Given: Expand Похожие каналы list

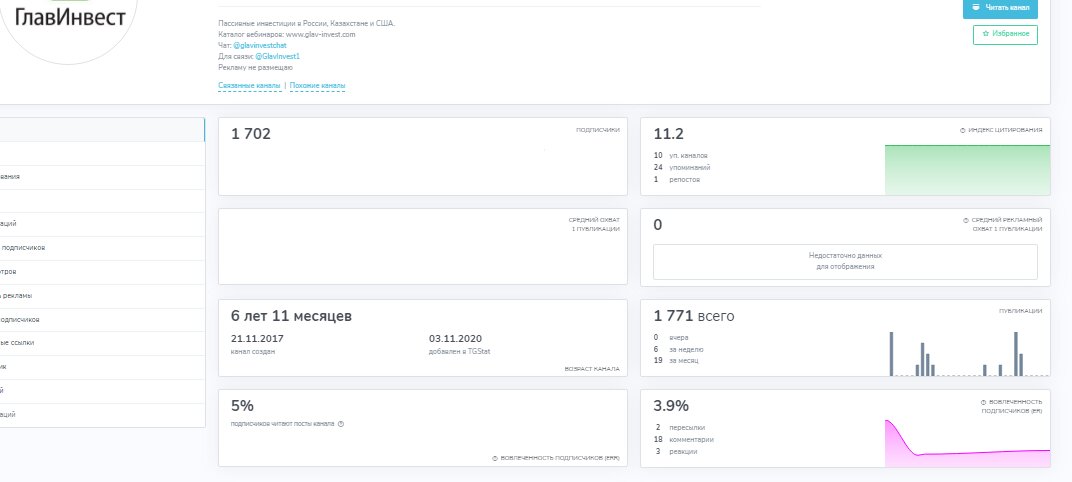Looking at the screenshot, I should point(317,86).
